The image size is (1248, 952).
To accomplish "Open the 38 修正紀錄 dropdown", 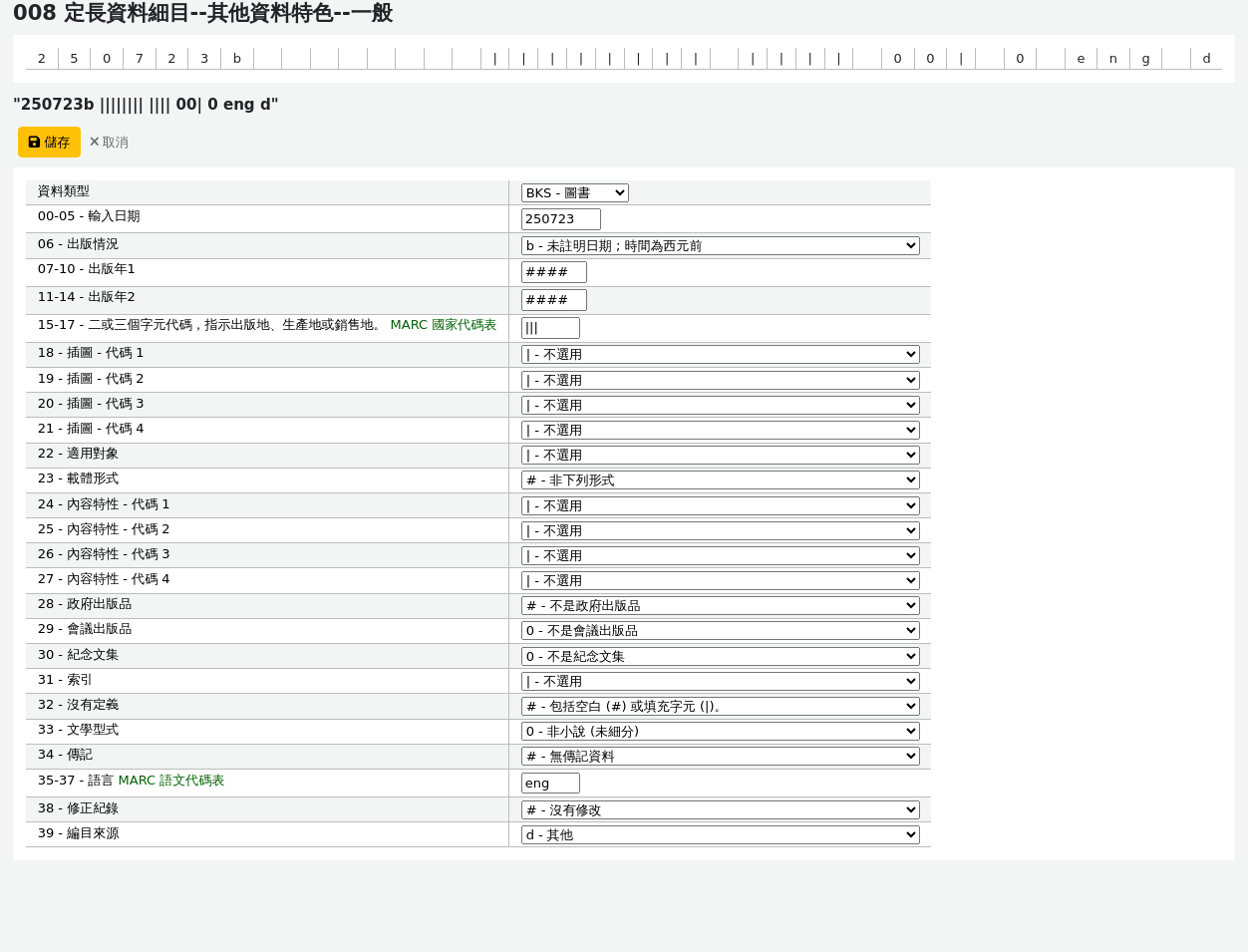I will click(x=721, y=809).
